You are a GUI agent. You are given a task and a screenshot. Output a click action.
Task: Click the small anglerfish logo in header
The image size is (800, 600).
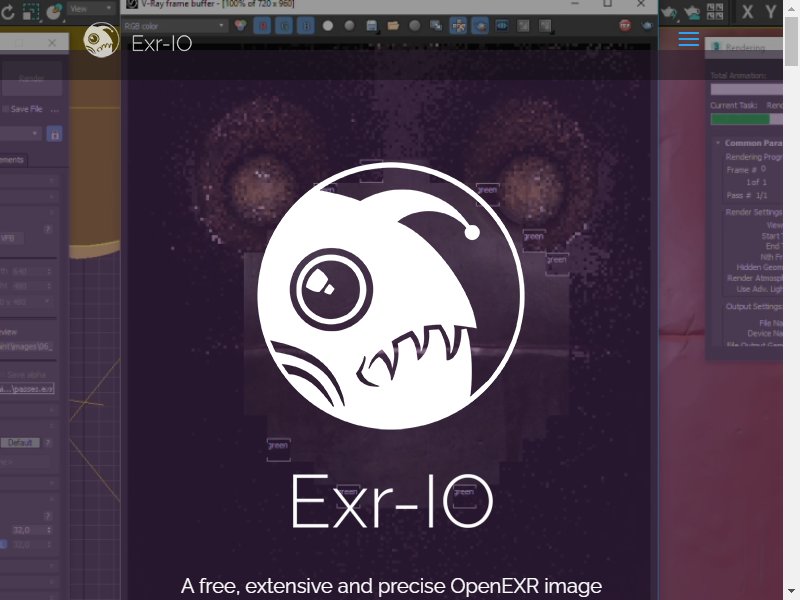click(101, 40)
